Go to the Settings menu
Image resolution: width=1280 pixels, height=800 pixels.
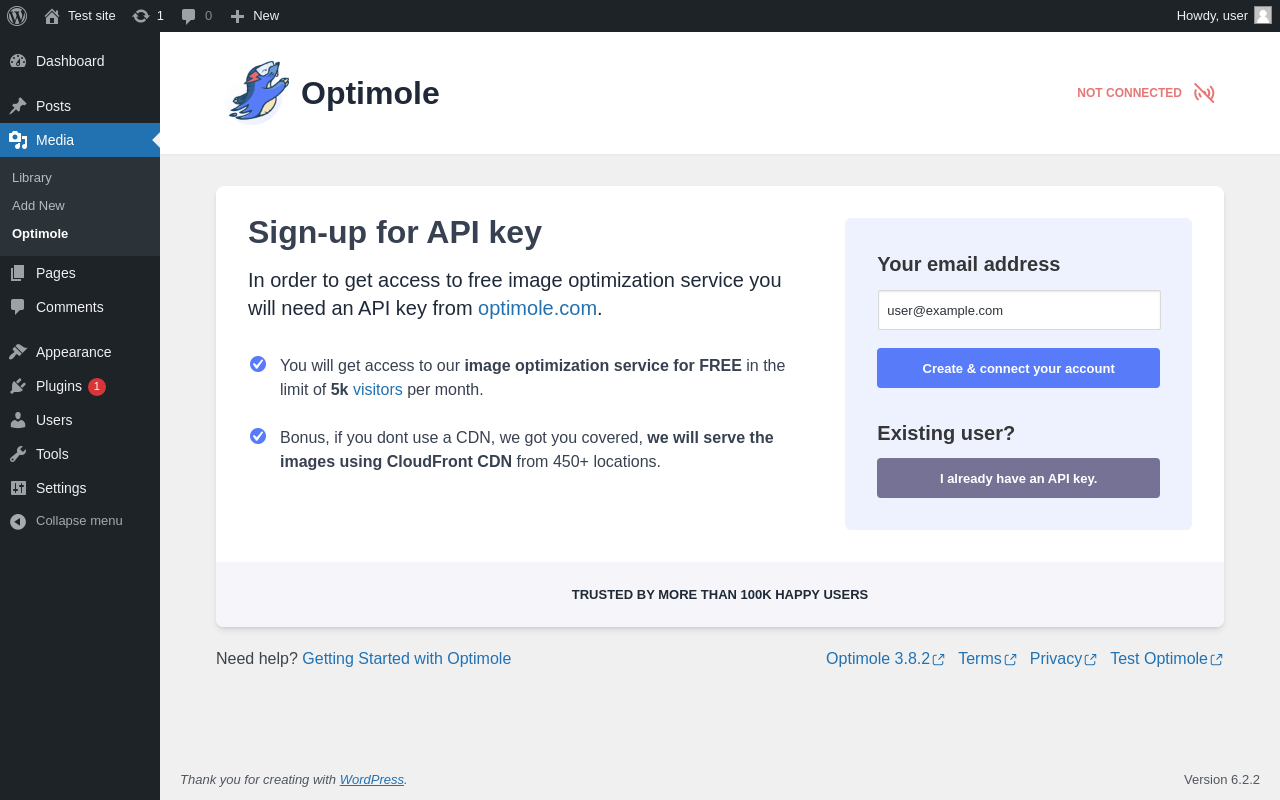(x=61, y=488)
